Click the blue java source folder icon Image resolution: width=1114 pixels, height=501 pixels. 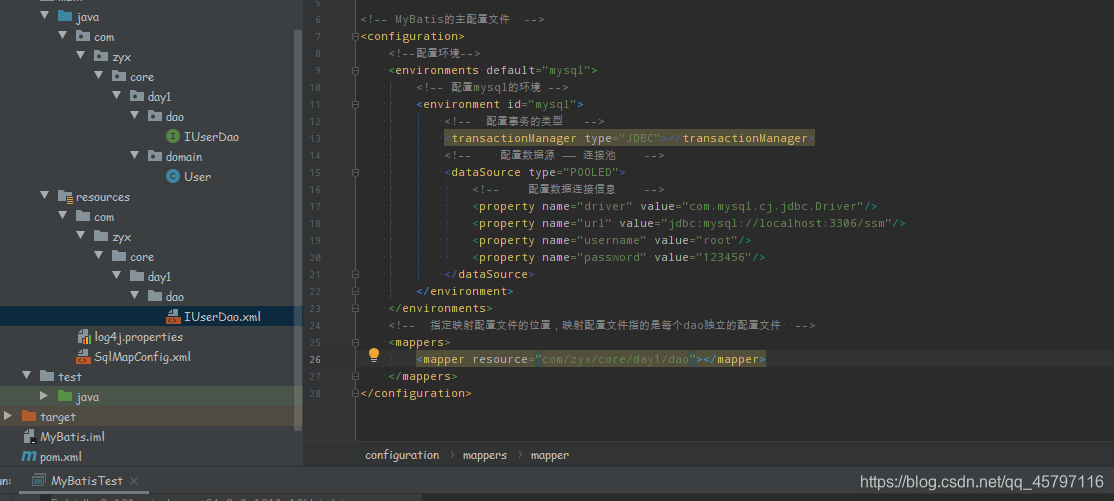coord(65,16)
